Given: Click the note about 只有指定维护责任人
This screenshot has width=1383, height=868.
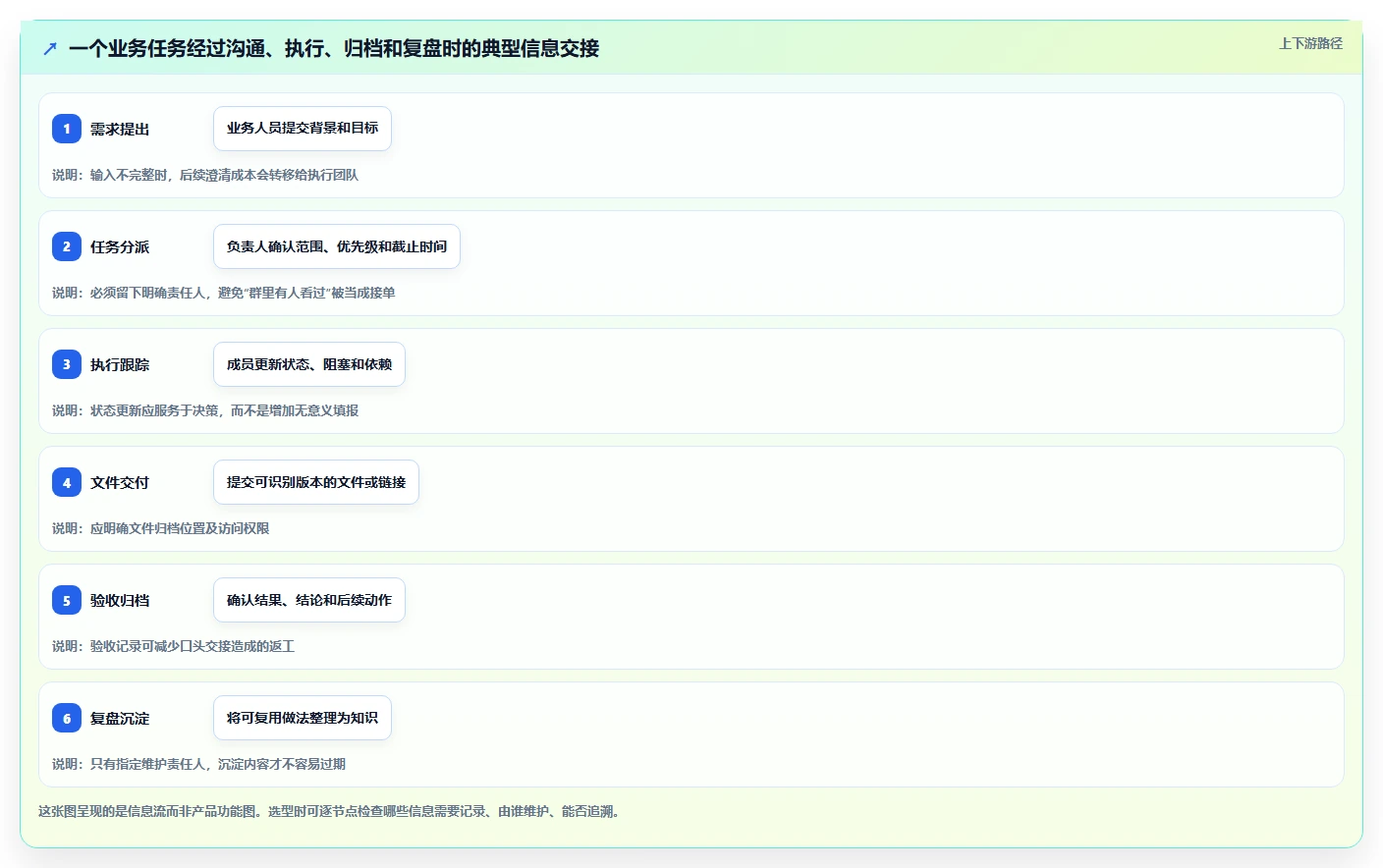Looking at the screenshot, I should coord(199,764).
